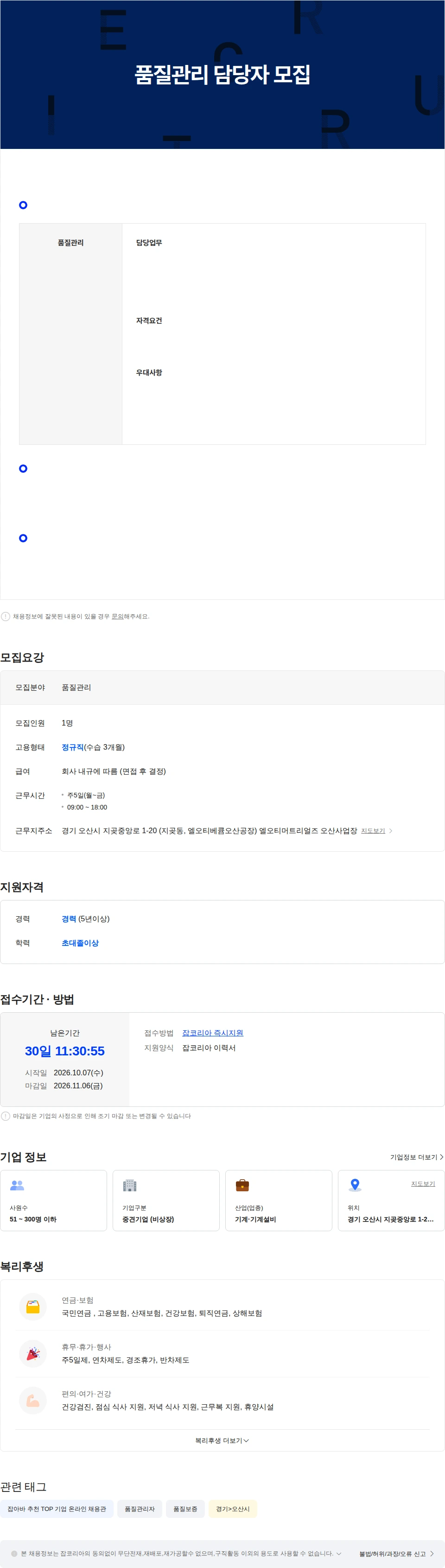Click the 자격요건 heading in the job table
This screenshot has height=1568, width=445.
point(149,320)
